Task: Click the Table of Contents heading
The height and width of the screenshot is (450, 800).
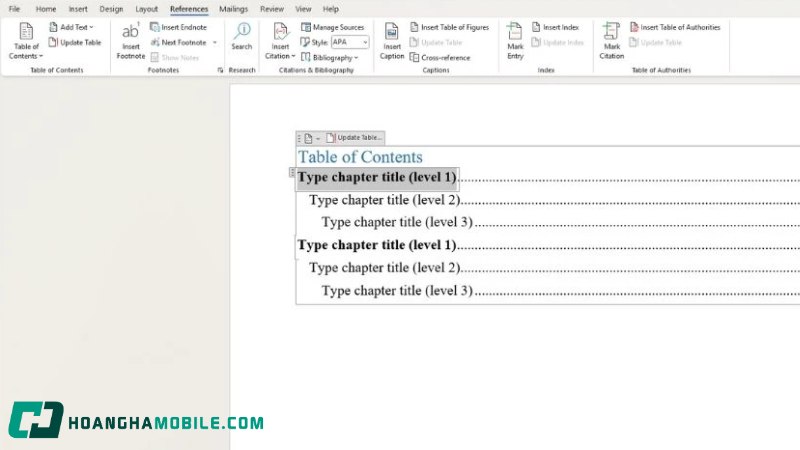Action: 360,157
